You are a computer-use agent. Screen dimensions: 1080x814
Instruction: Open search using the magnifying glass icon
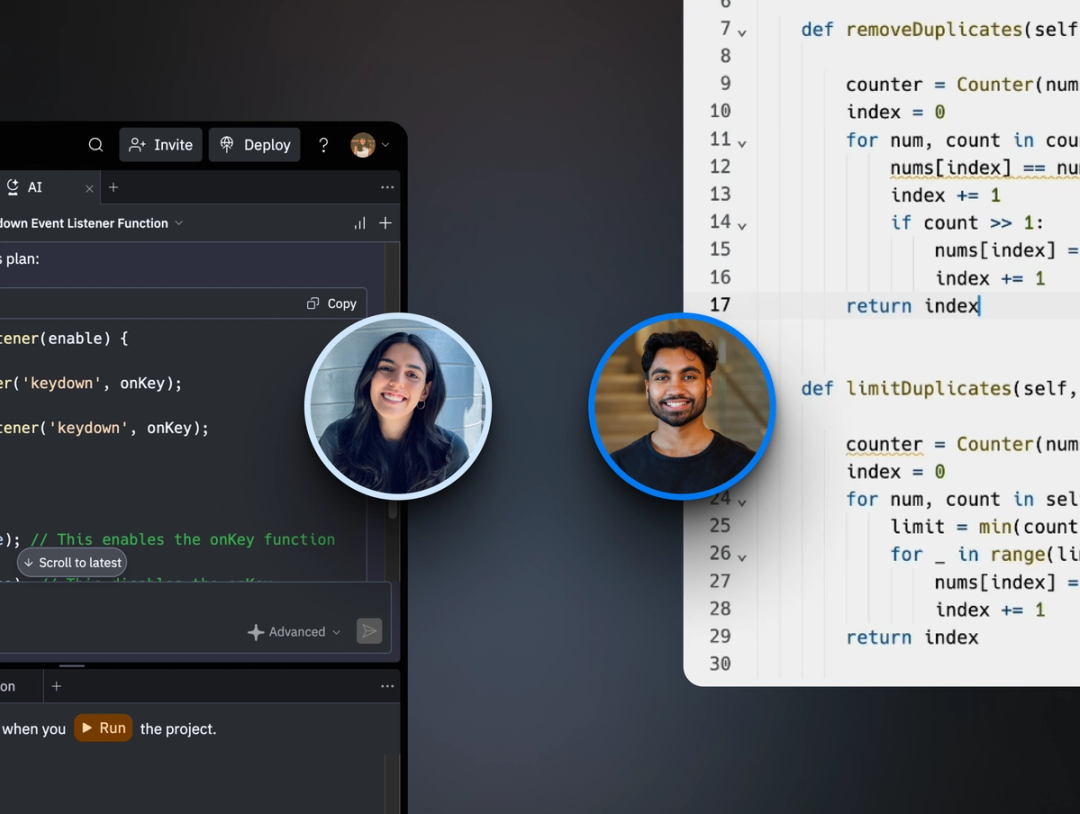coord(95,144)
